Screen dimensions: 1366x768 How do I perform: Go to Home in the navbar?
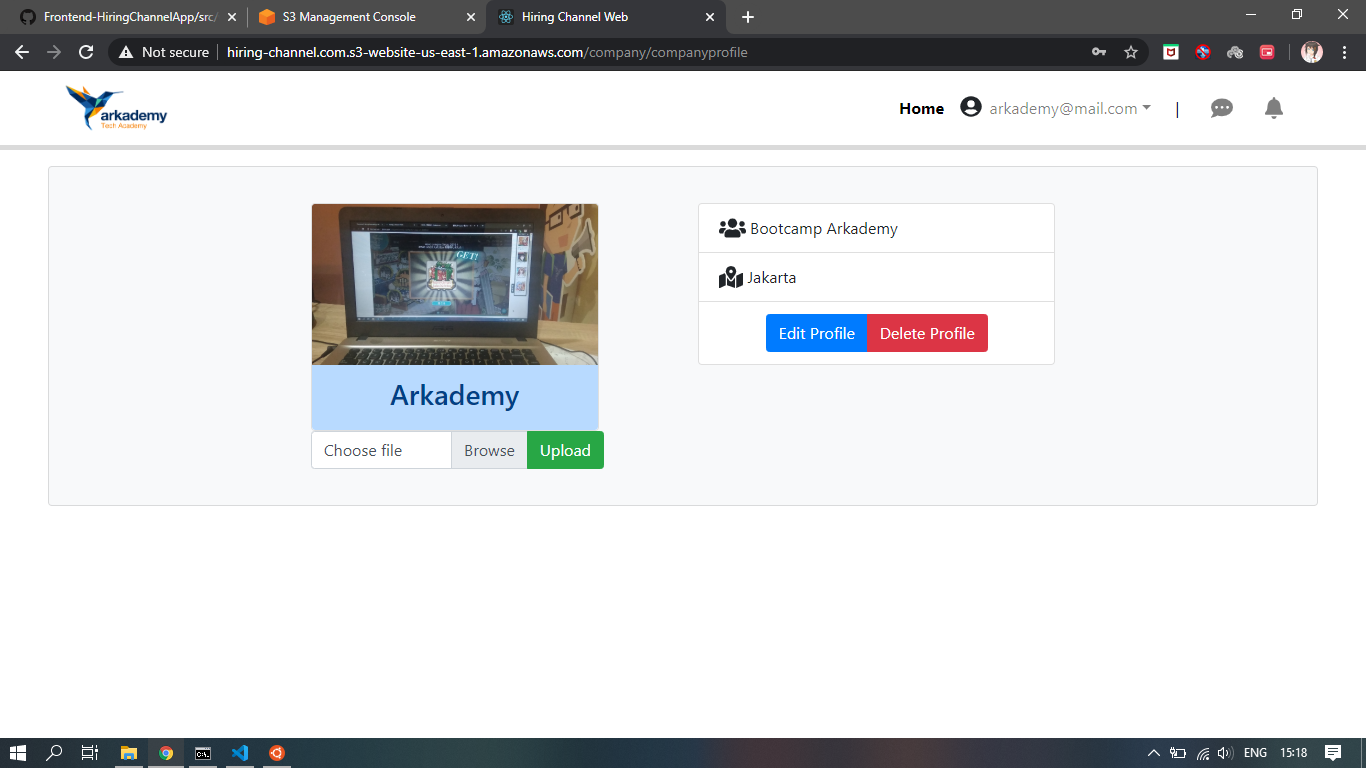point(921,108)
